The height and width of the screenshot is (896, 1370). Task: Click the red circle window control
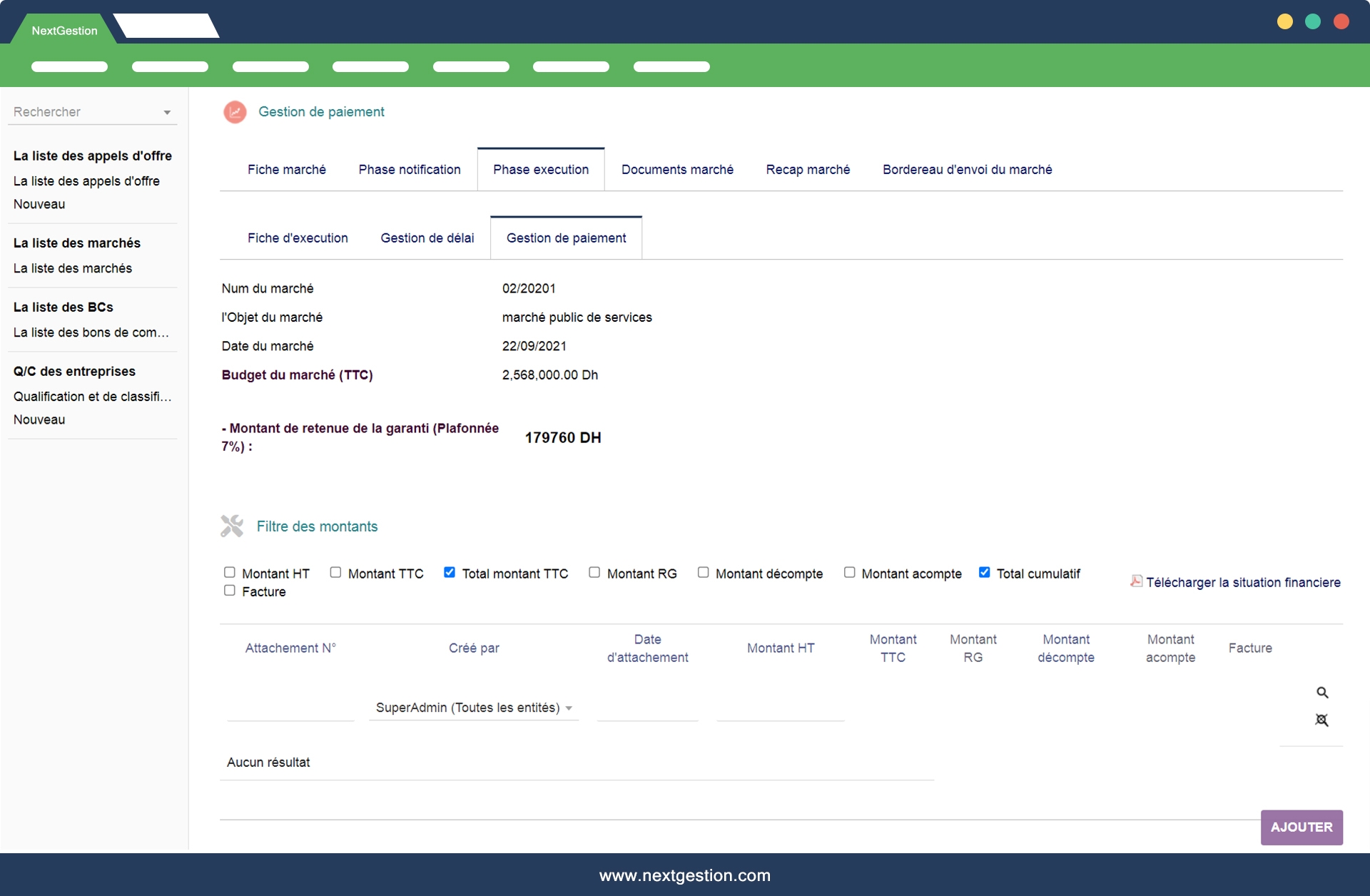(x=1341, y=21)
